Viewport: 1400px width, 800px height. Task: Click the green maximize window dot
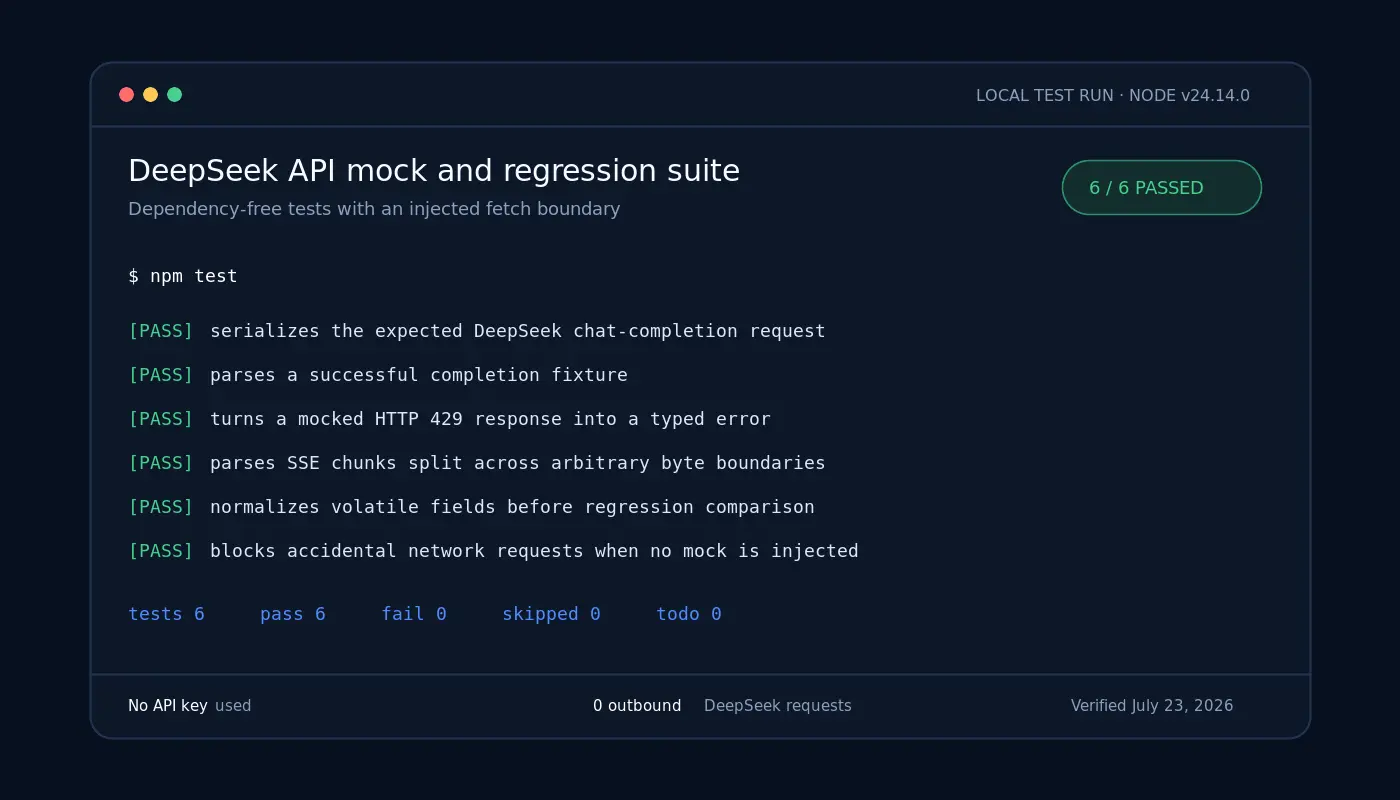tap(174, 95)
